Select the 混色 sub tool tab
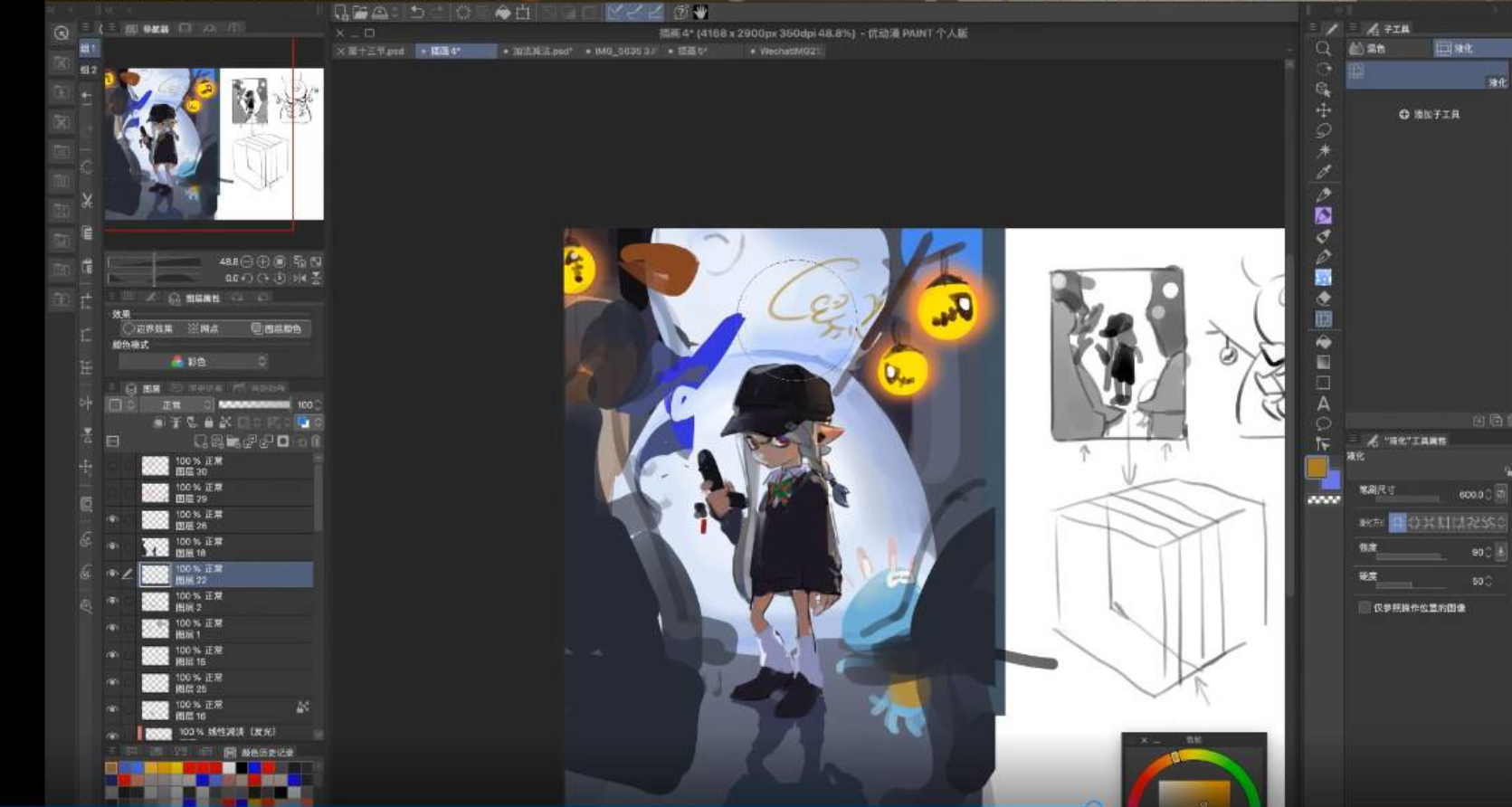The image size is (1512, 807). [x=1389, y=49]
